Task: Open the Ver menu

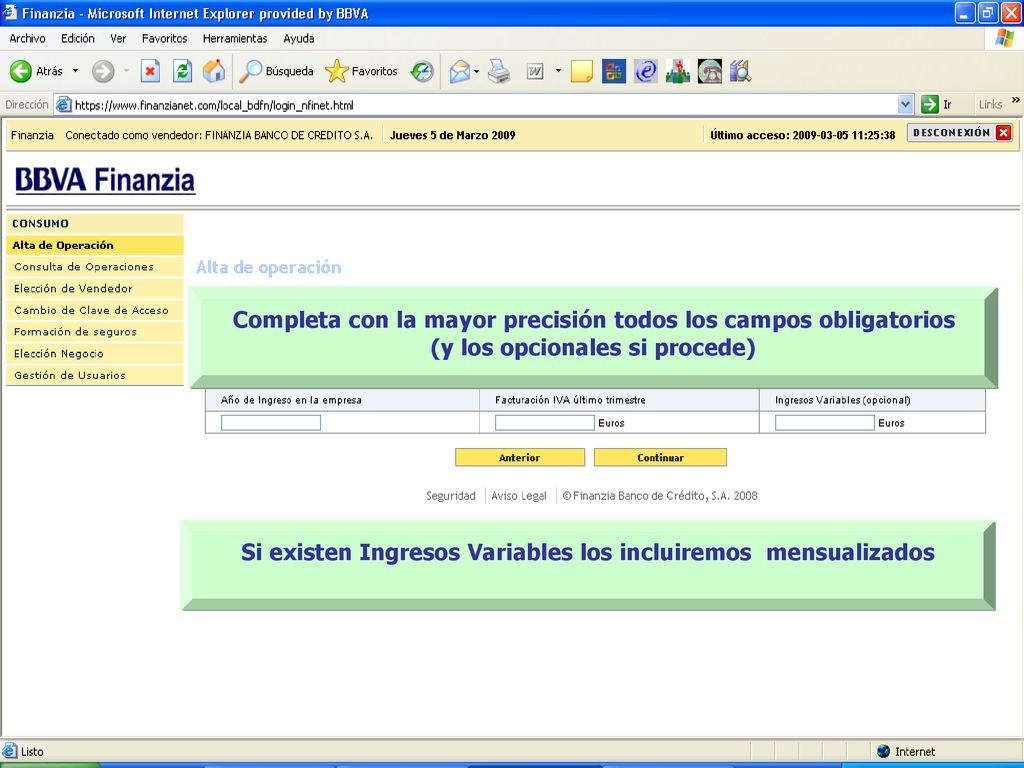Action: [x=118, y=39]
